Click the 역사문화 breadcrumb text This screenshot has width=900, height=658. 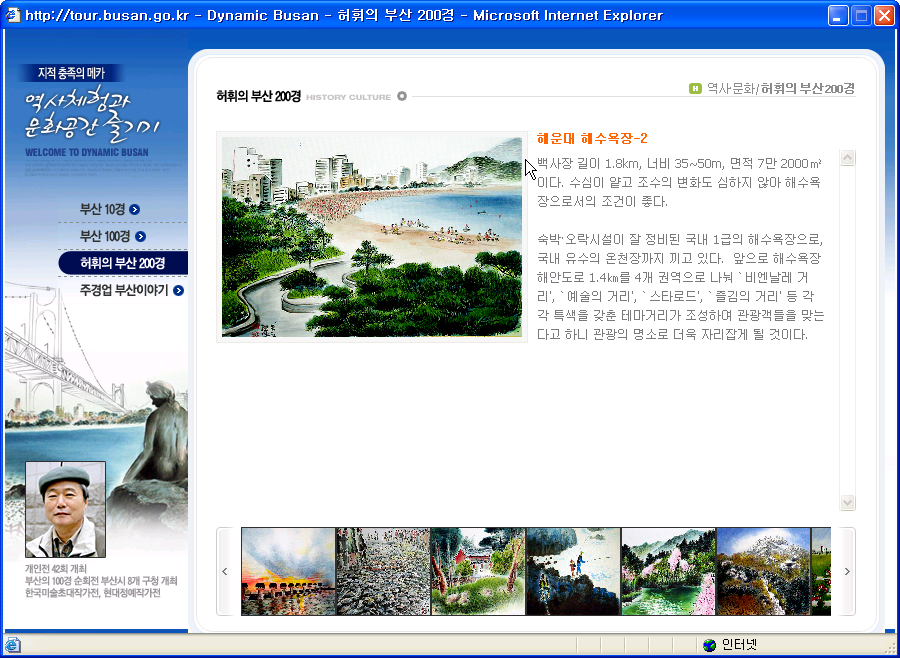click(x=731, y=88)
